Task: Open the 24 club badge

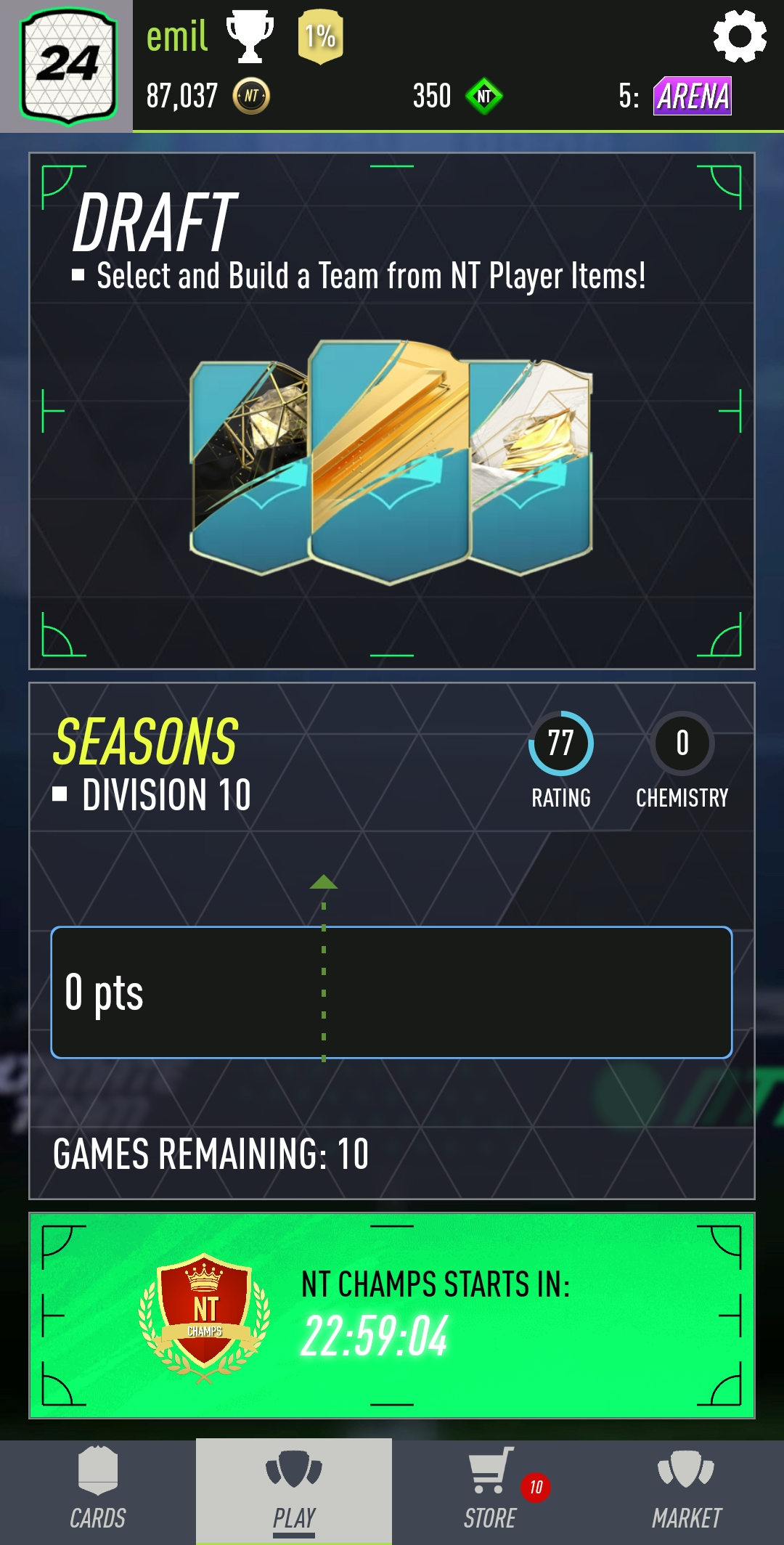Action: (x=68, y=67)
